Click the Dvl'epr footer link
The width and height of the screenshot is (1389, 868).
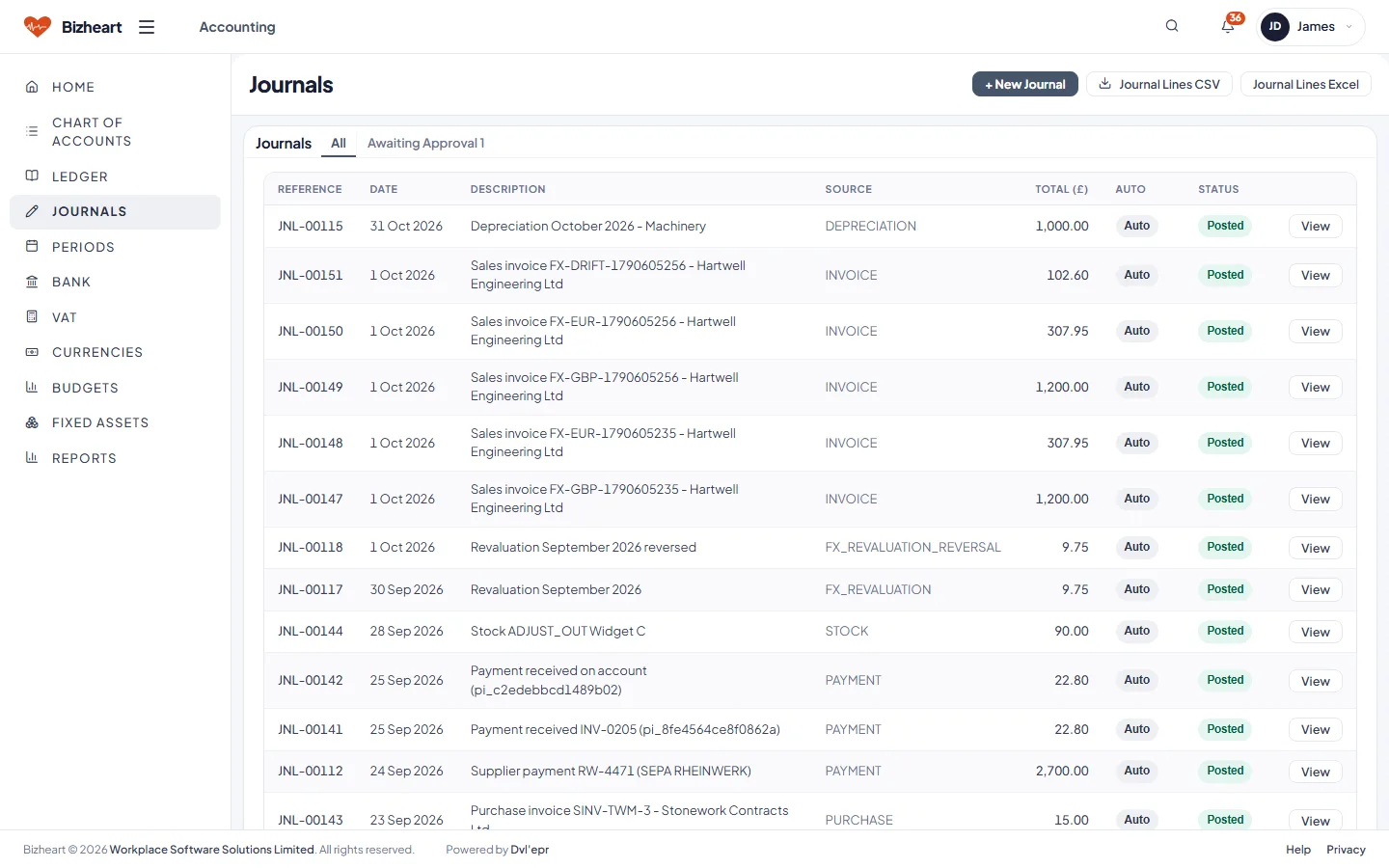tap(530, 850)
